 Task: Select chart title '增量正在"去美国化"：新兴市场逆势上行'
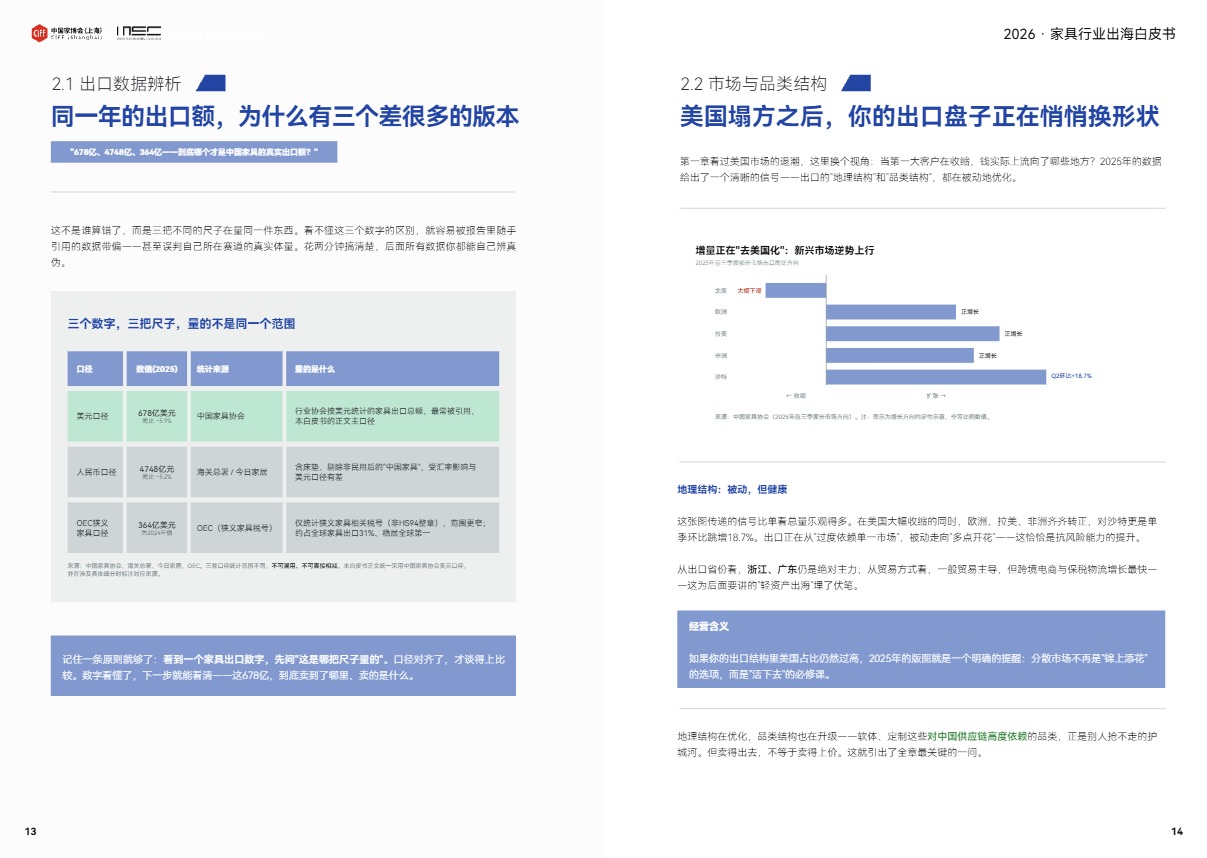[785, 250]
